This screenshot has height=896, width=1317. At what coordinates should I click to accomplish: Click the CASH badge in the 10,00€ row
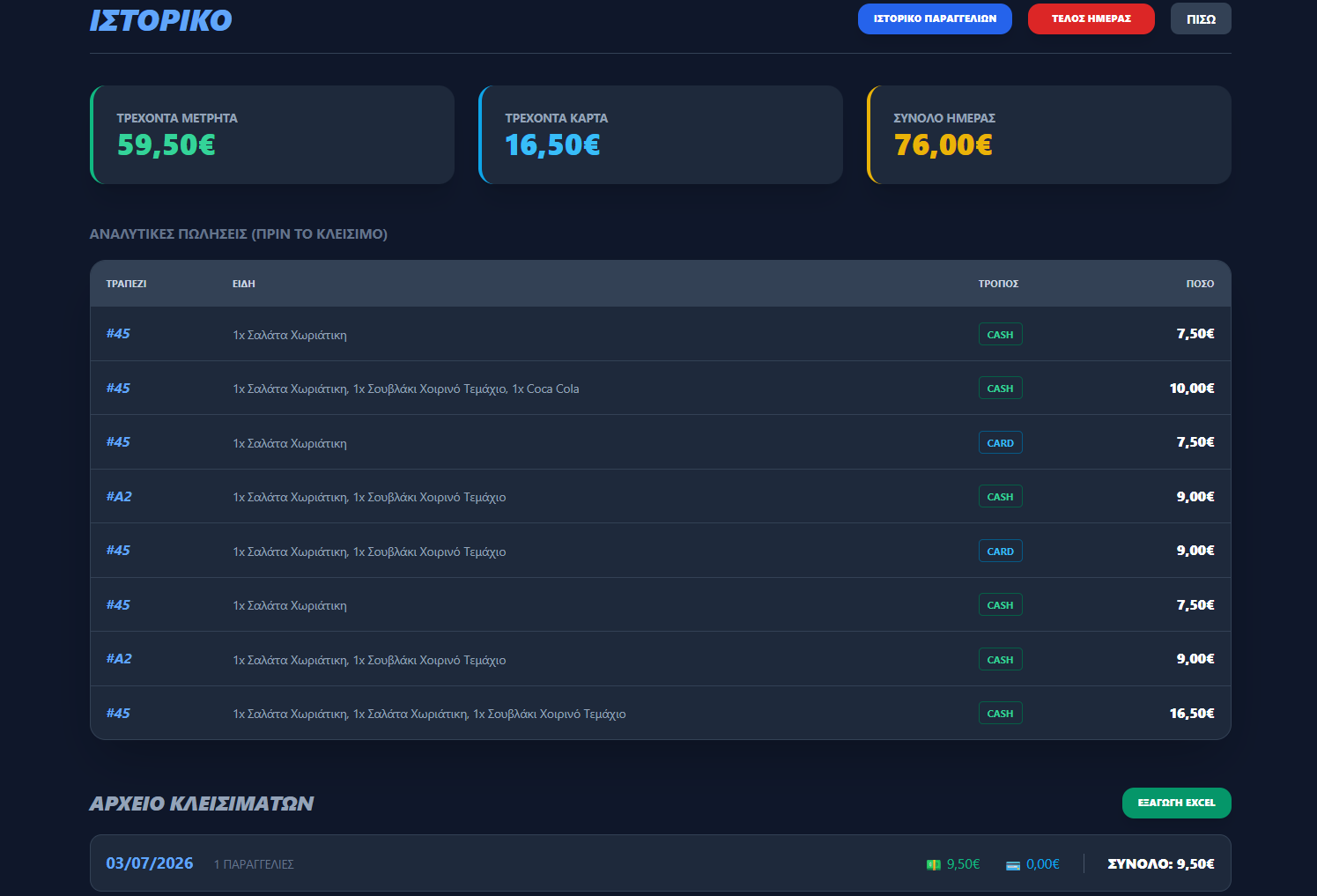pos(1000,389)
